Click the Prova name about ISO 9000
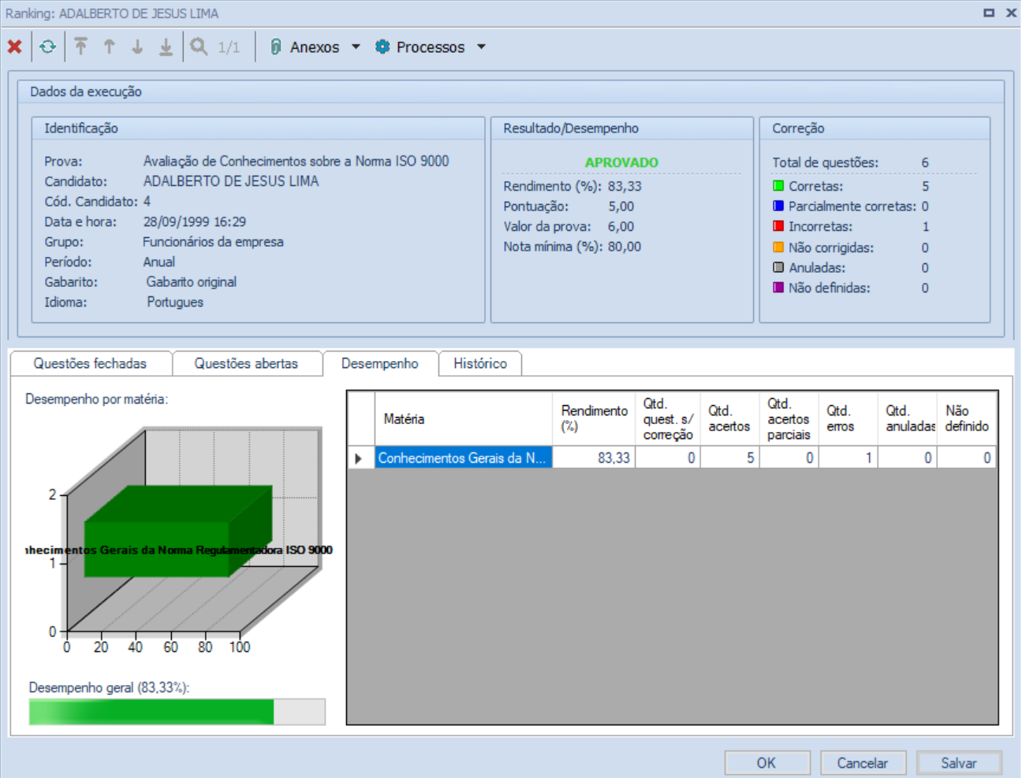Image resolution: width=1021 pixels, height=778 pixels. coord(296,161)
